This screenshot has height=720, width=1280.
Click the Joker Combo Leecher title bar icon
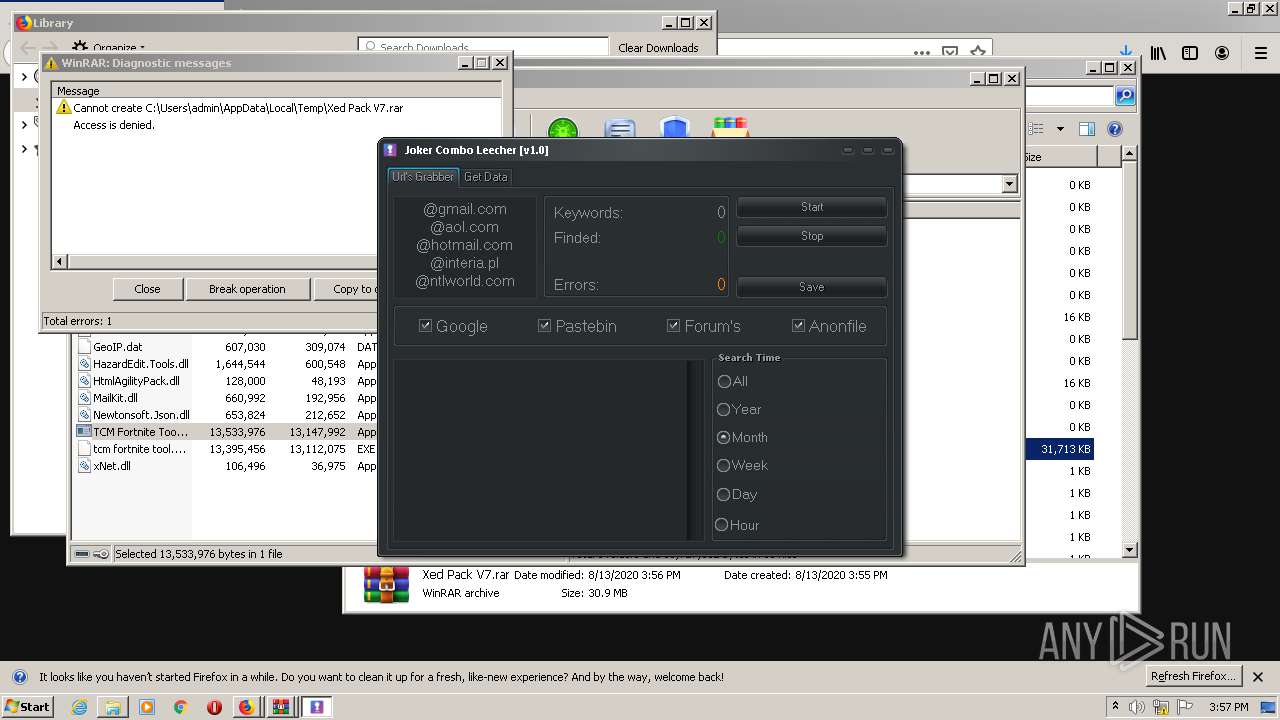(392, 150)
